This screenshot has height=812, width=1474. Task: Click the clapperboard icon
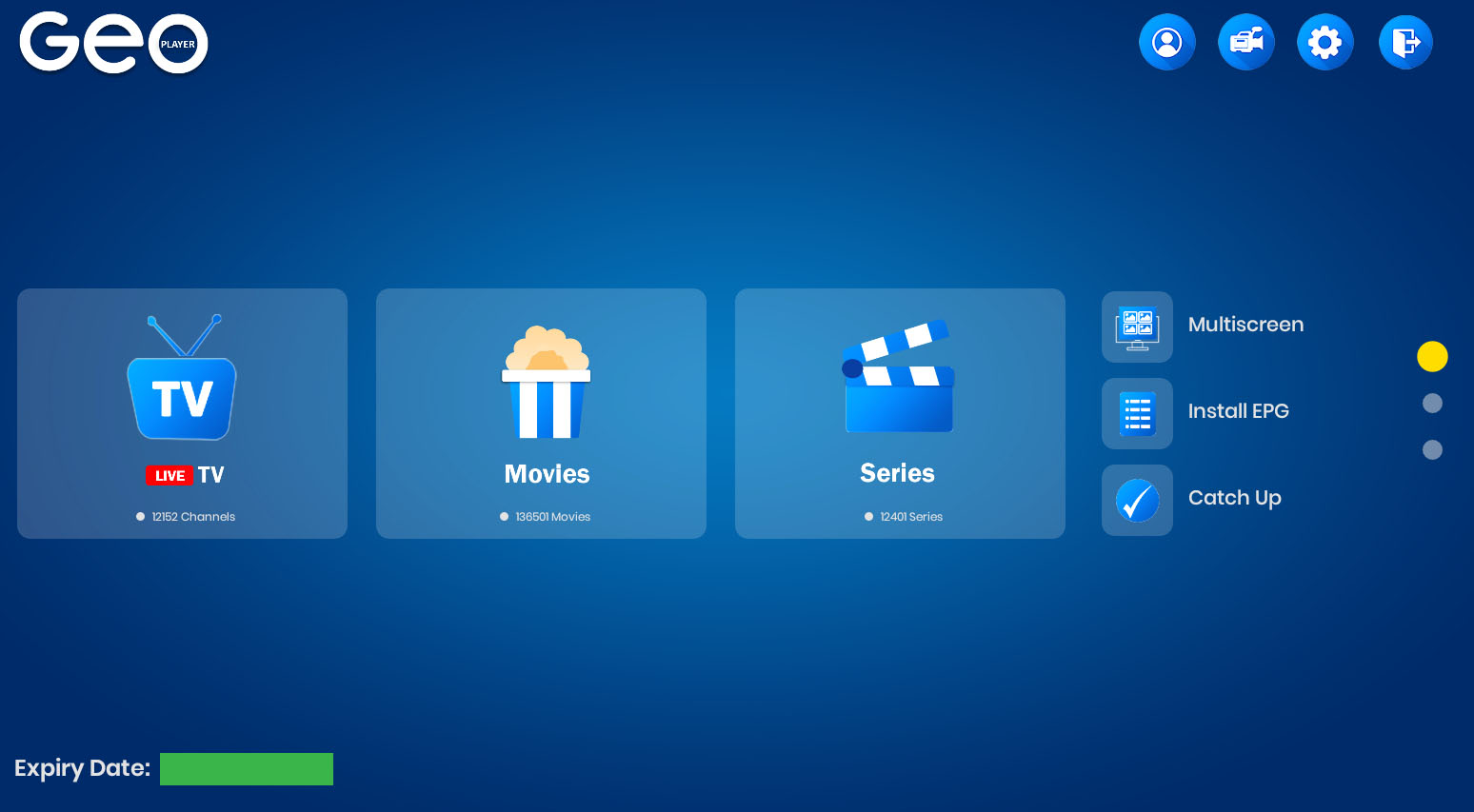coord(898,377)
